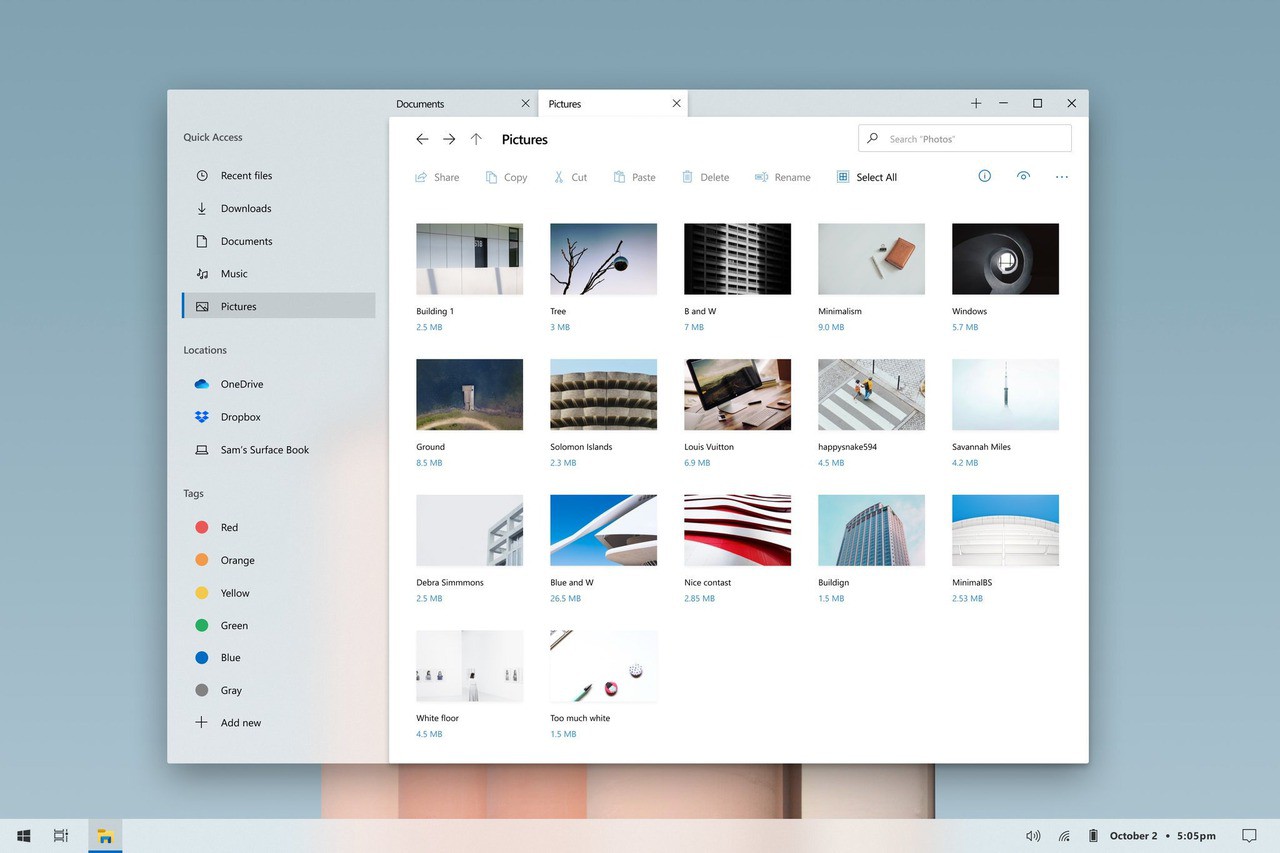Close the Pictures tab
The image size is (1280, 853).
[x=677, y=104]
